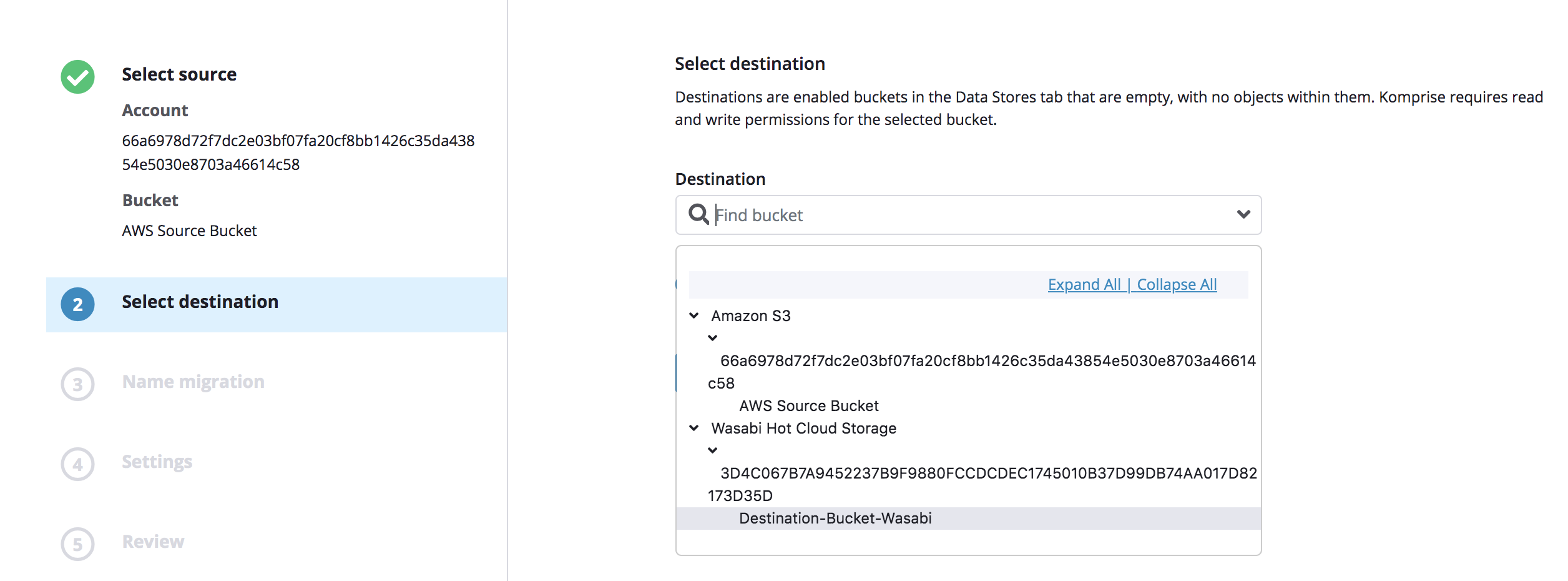
Task: Select AWS Source Bucket in destination tree
Action: coord(808,405)
